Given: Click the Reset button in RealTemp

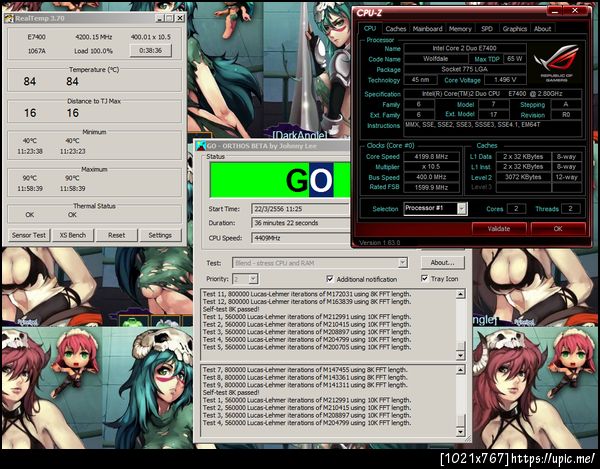Looking at the screenshot, I should point(116,235).
